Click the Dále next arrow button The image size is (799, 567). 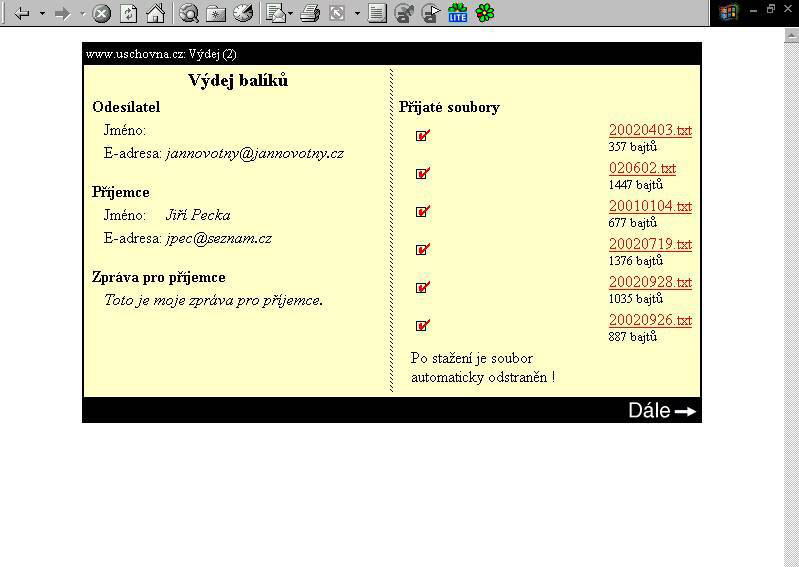pyautogui.click(x=661, y=410)
